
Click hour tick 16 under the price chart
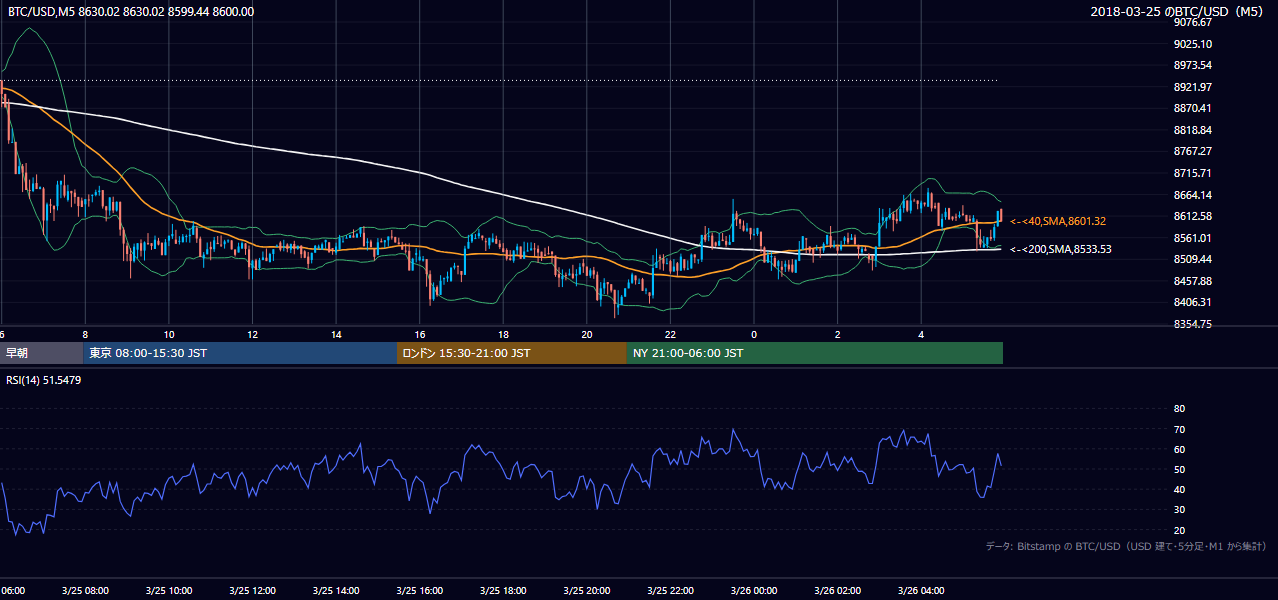[420, 335]
